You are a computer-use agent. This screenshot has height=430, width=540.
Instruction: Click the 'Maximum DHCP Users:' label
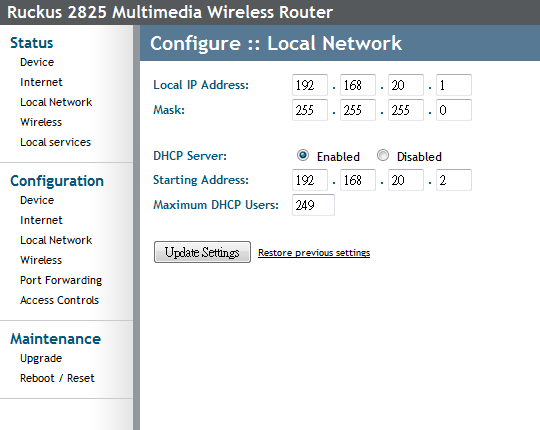tap(216, 205)
